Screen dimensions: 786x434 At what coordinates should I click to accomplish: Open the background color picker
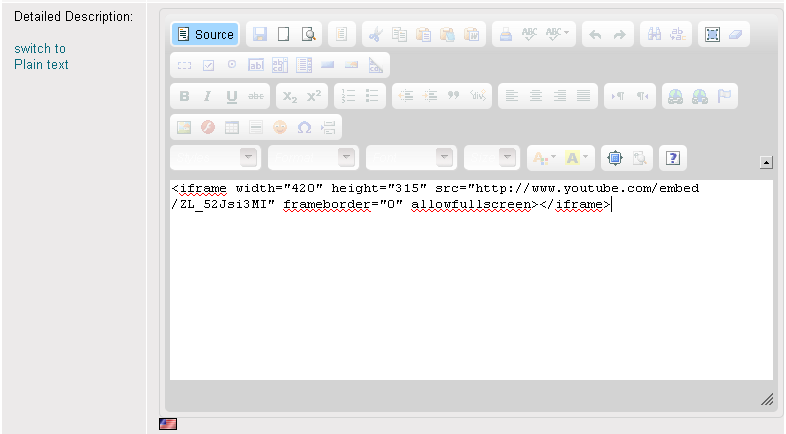577,157
